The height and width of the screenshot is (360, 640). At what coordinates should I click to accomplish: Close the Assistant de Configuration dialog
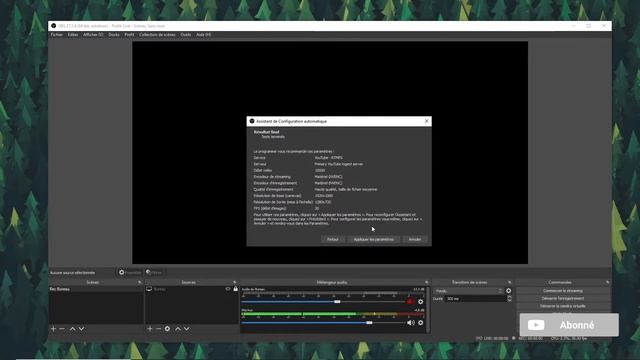click(427, 121)
